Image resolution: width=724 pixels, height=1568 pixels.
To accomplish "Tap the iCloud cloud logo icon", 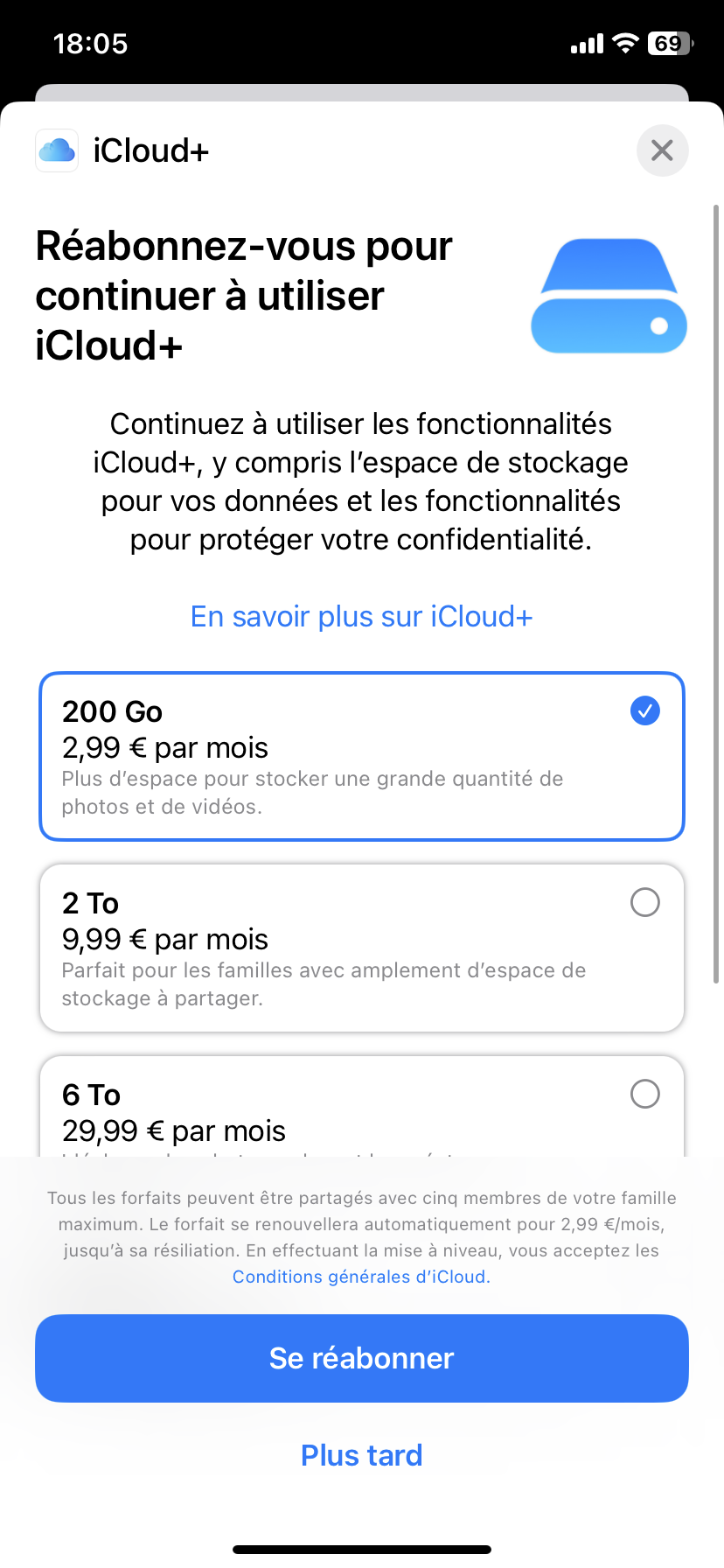I will pyautogui.click(x=57, y=150).
